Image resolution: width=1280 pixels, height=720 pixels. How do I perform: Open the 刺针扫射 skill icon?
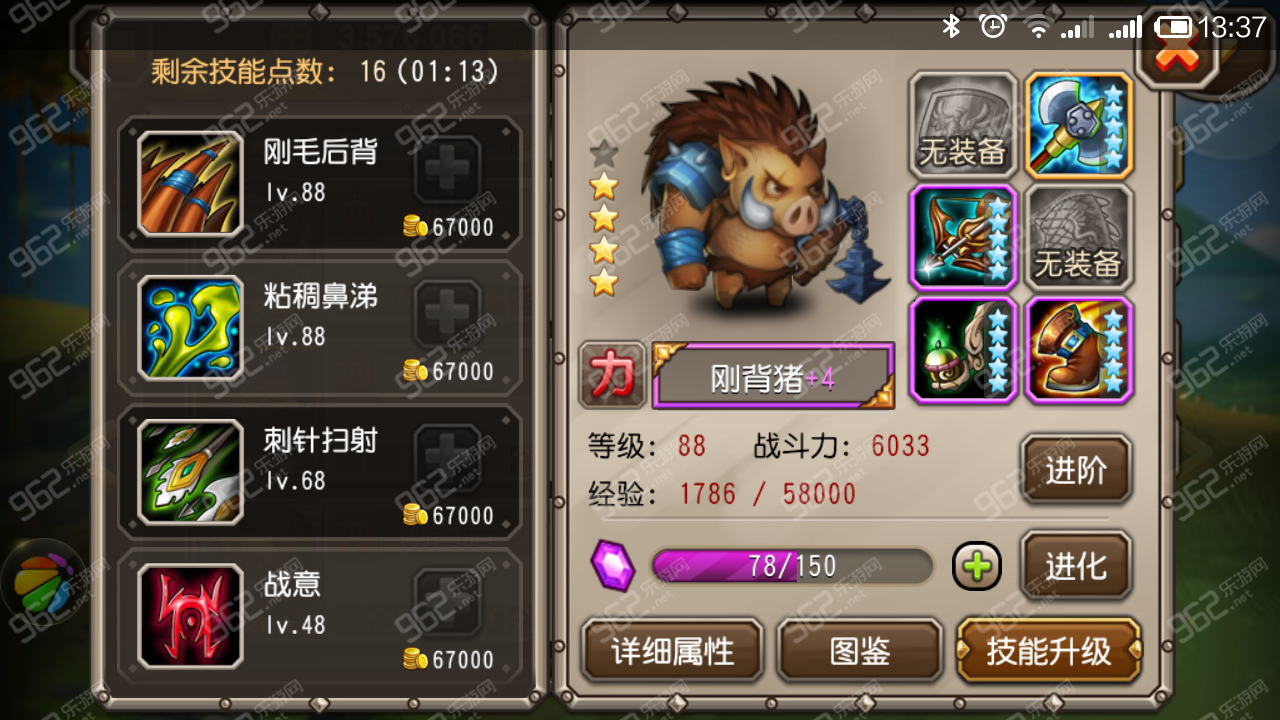[191, 472]
